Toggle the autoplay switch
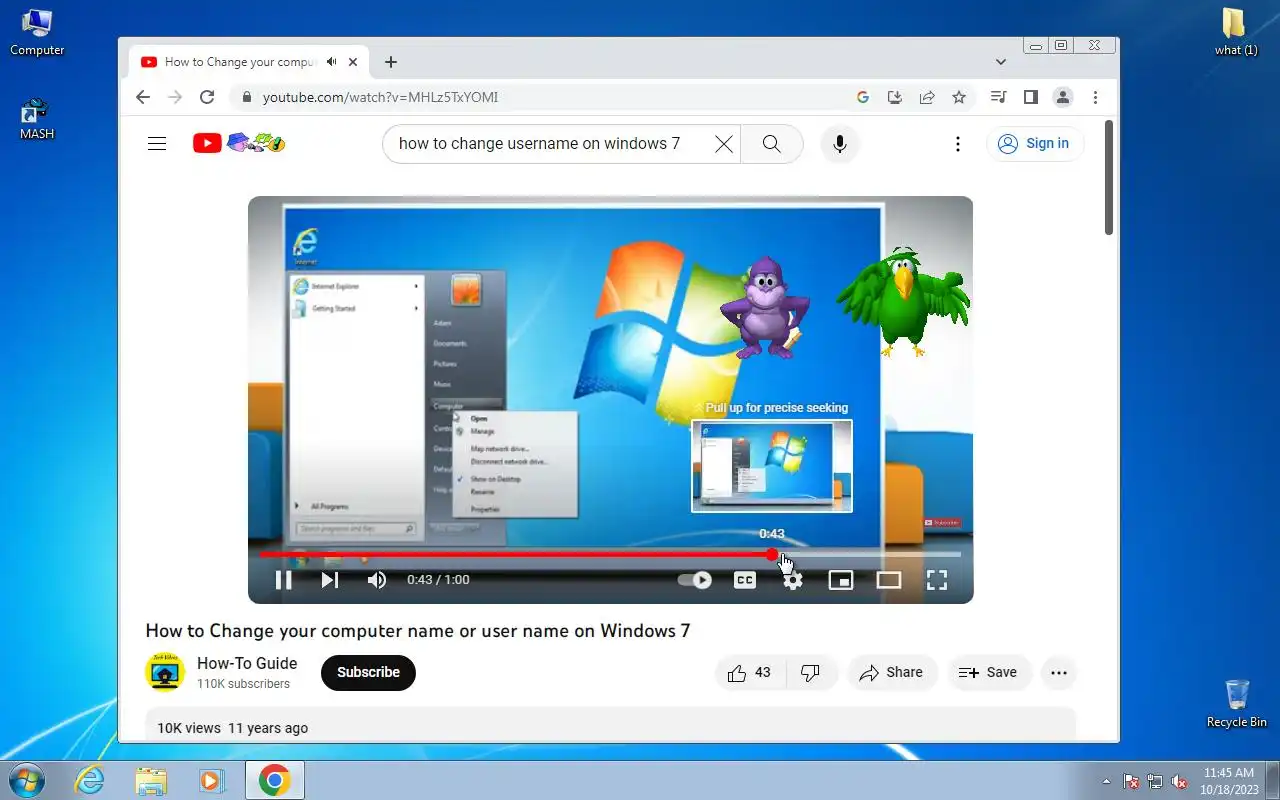Viewport: 1280px width, 800px height. pos(694,580)
